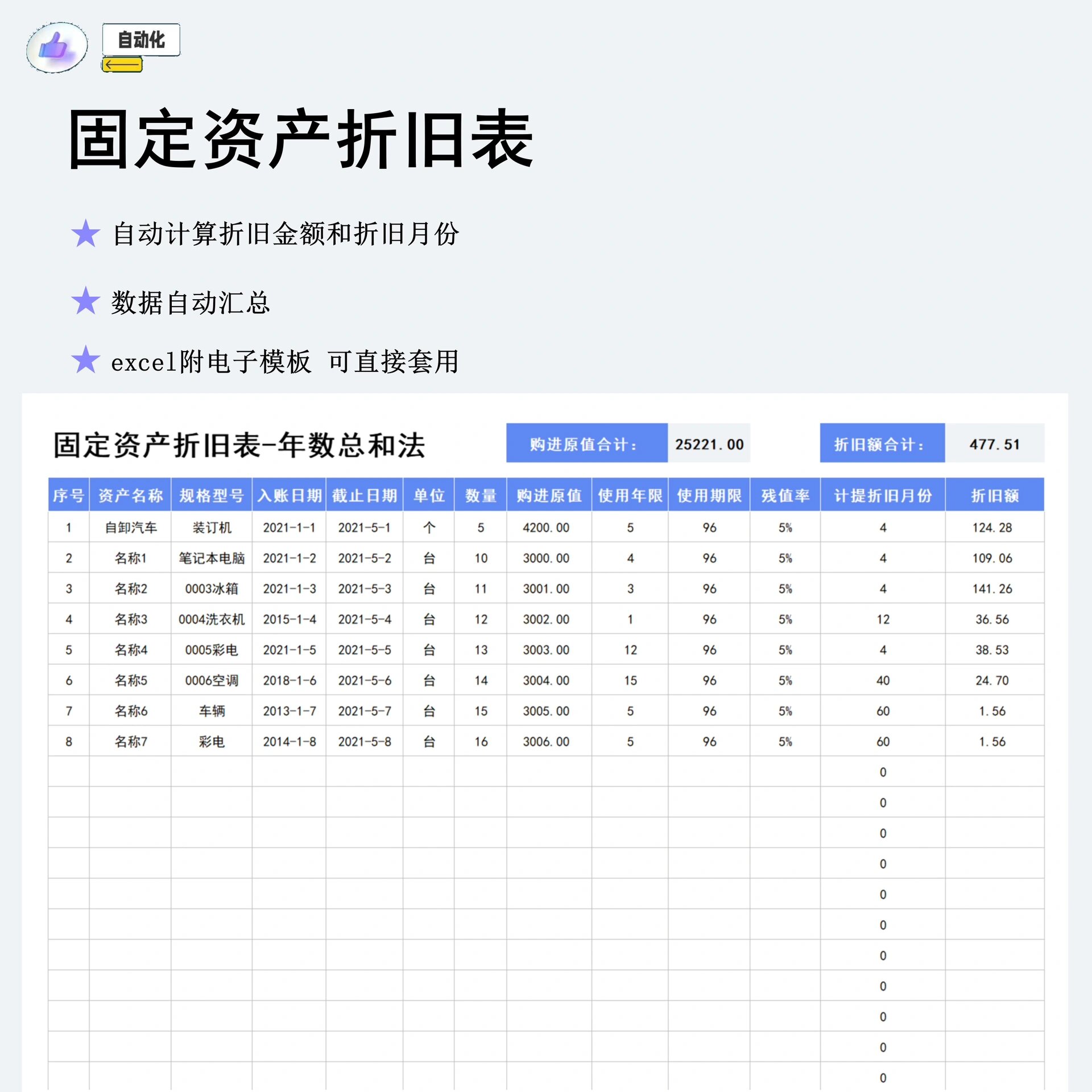
Task: Click the 序号 column header
Action: (x=68, y=495)
